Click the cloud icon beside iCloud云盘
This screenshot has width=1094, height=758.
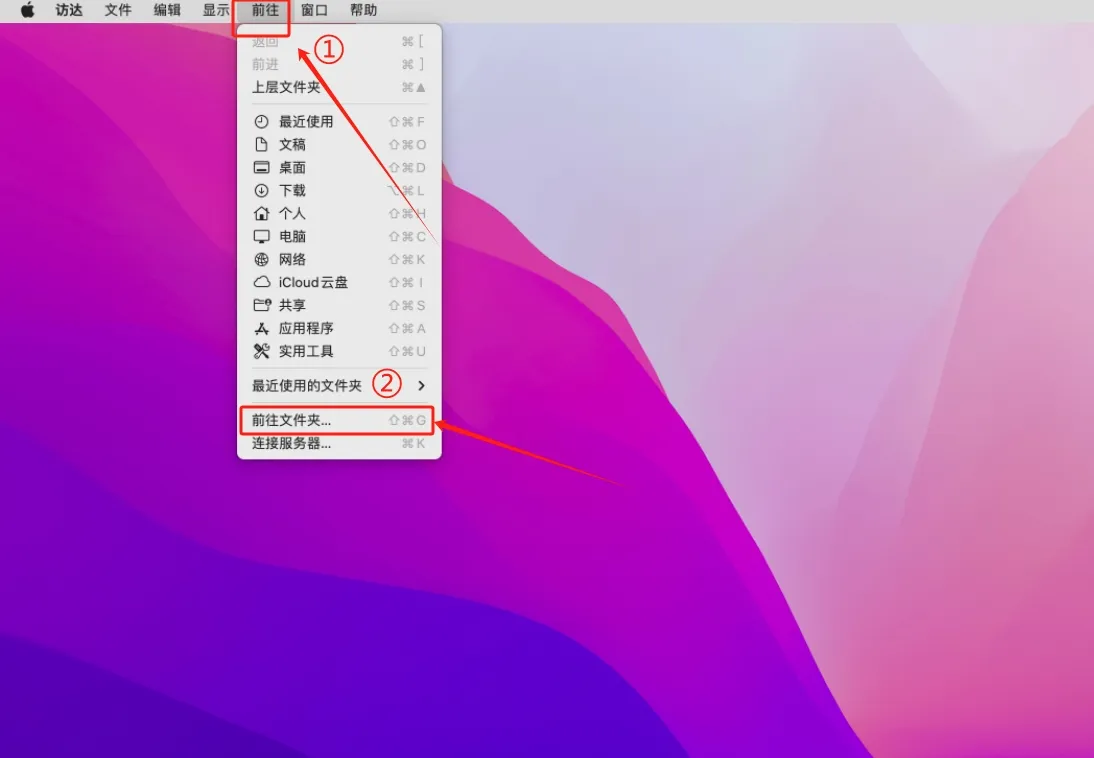tap(262, 283)
